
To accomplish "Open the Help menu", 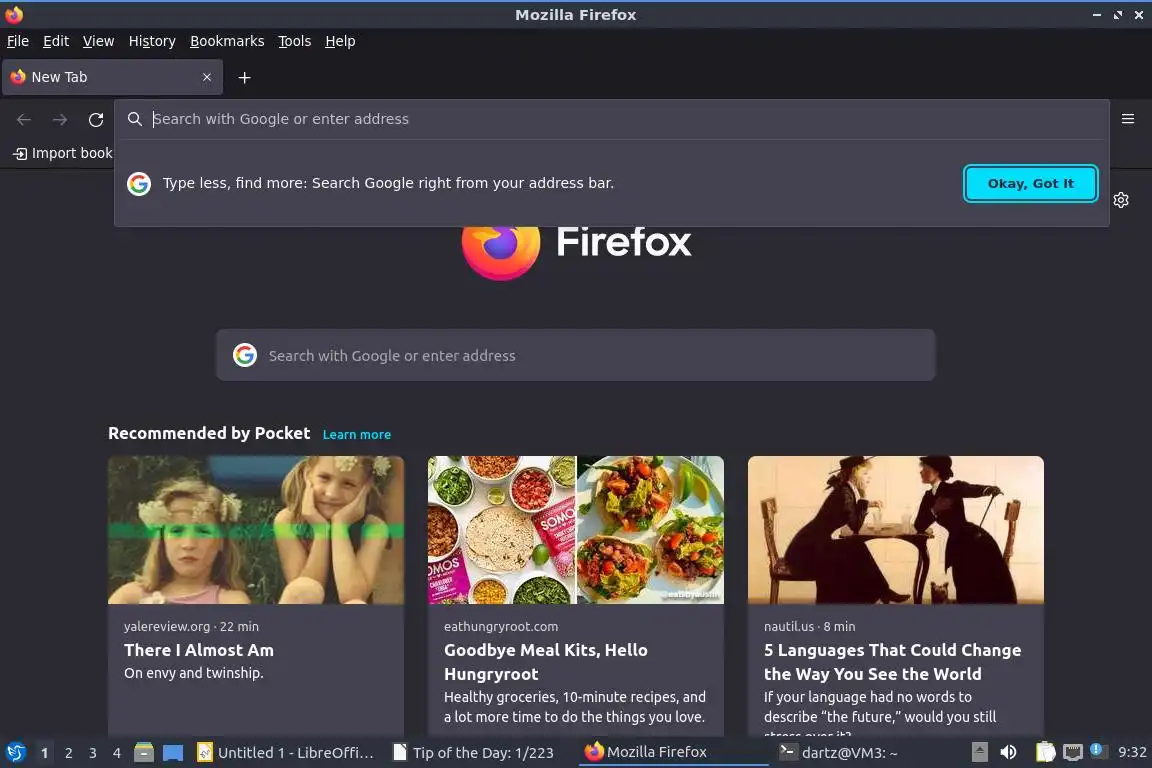I will click(340, 41).
